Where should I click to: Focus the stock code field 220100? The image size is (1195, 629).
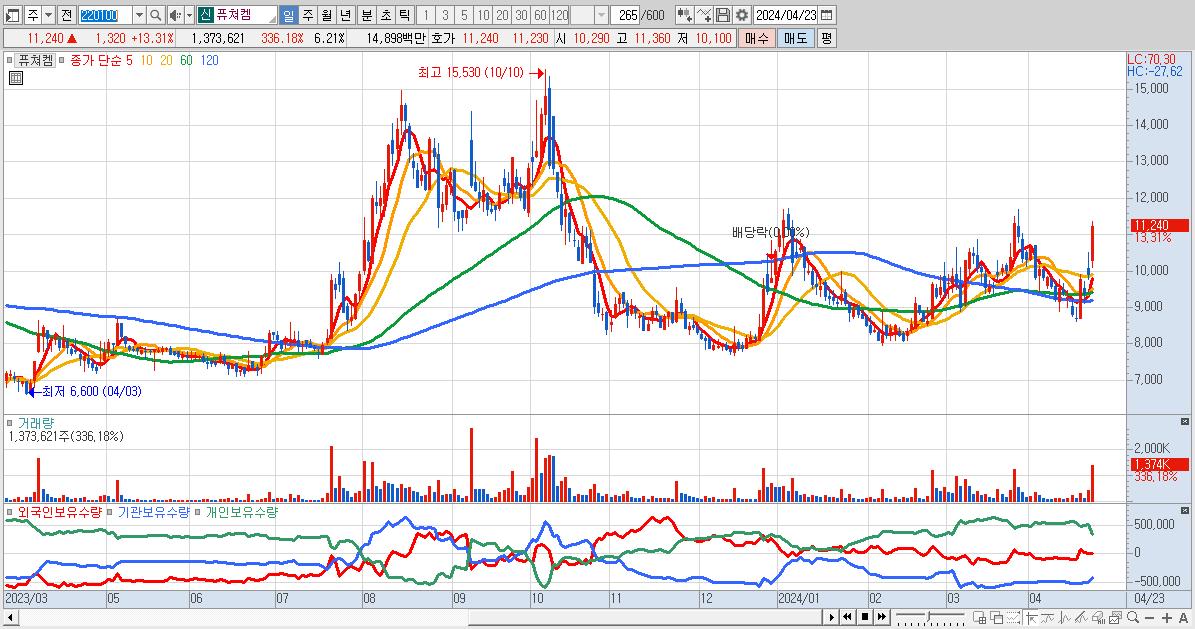[x=105, y=14]
